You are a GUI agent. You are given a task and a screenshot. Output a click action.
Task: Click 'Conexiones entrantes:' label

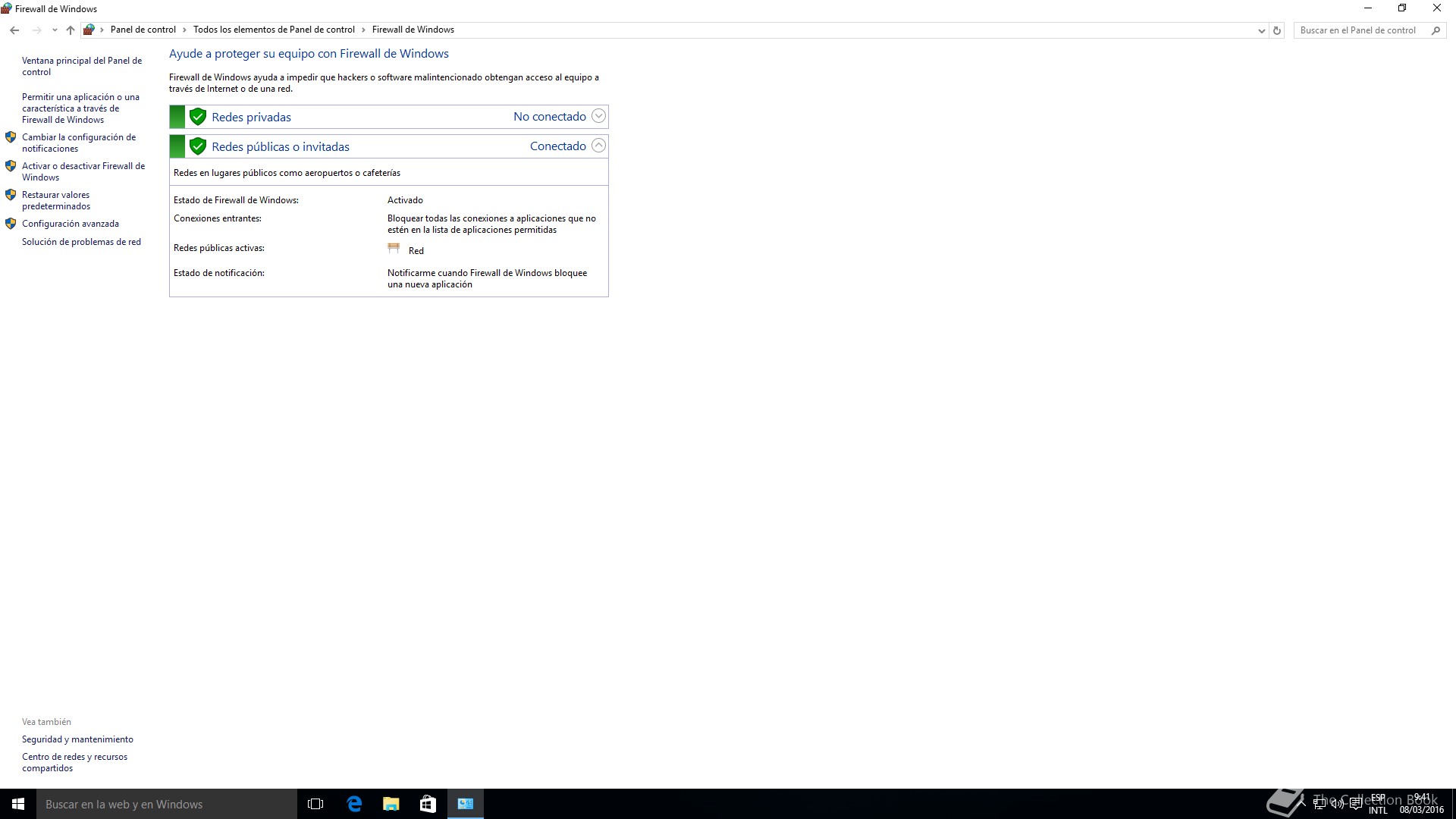[x=218, y=218]
